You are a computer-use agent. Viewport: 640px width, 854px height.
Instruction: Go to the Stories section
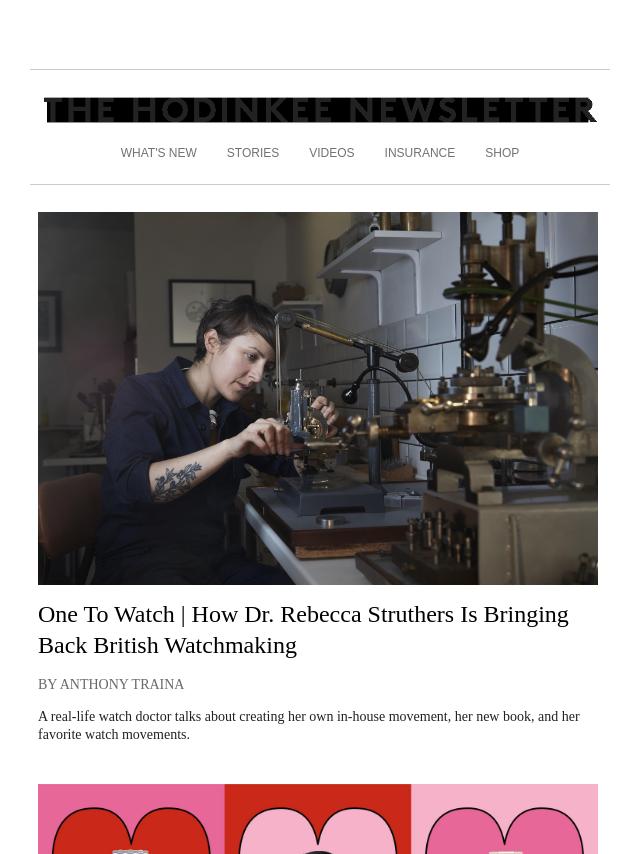tap(253, 153)
